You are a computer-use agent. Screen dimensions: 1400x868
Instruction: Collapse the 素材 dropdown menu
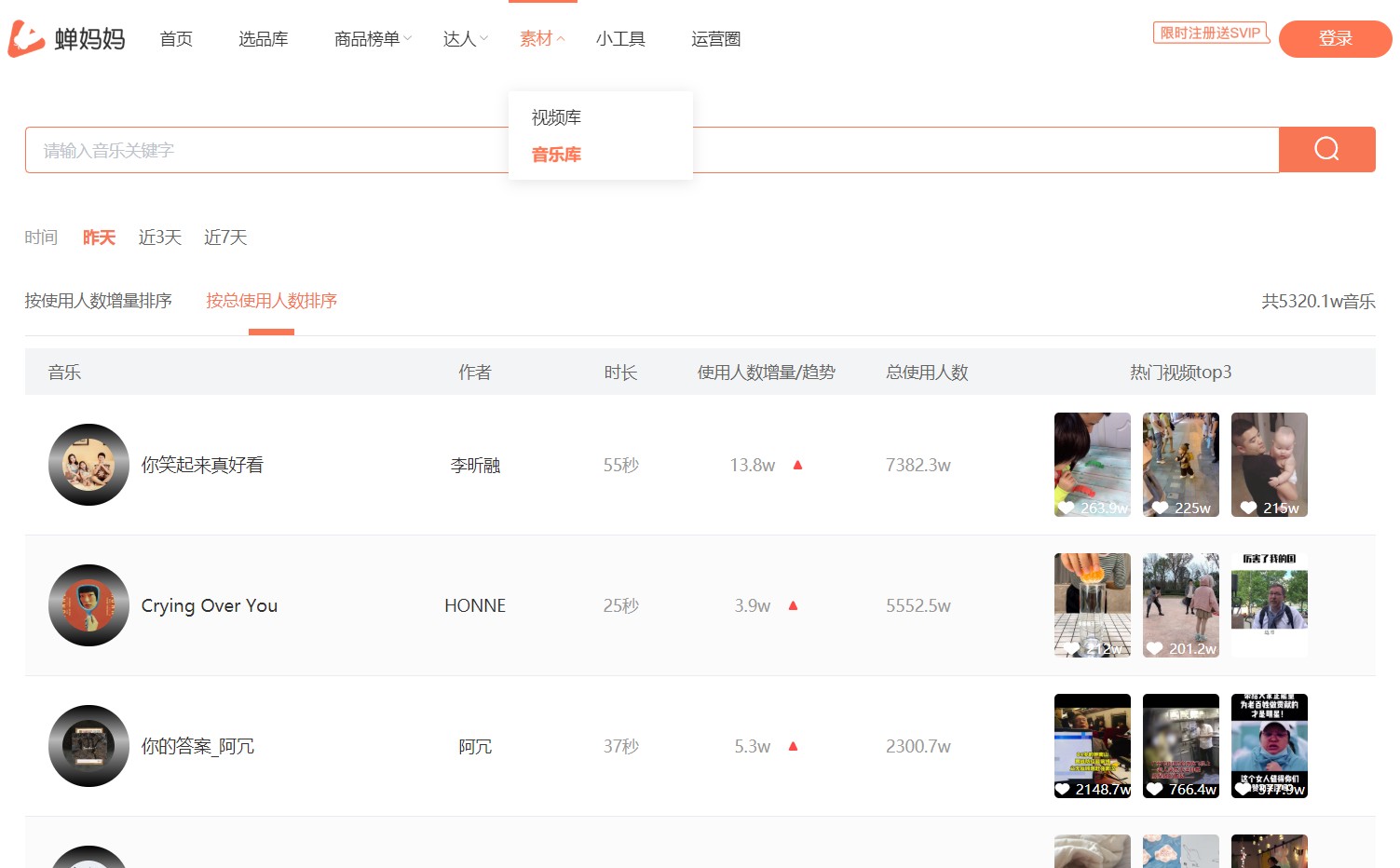point(542,38)
